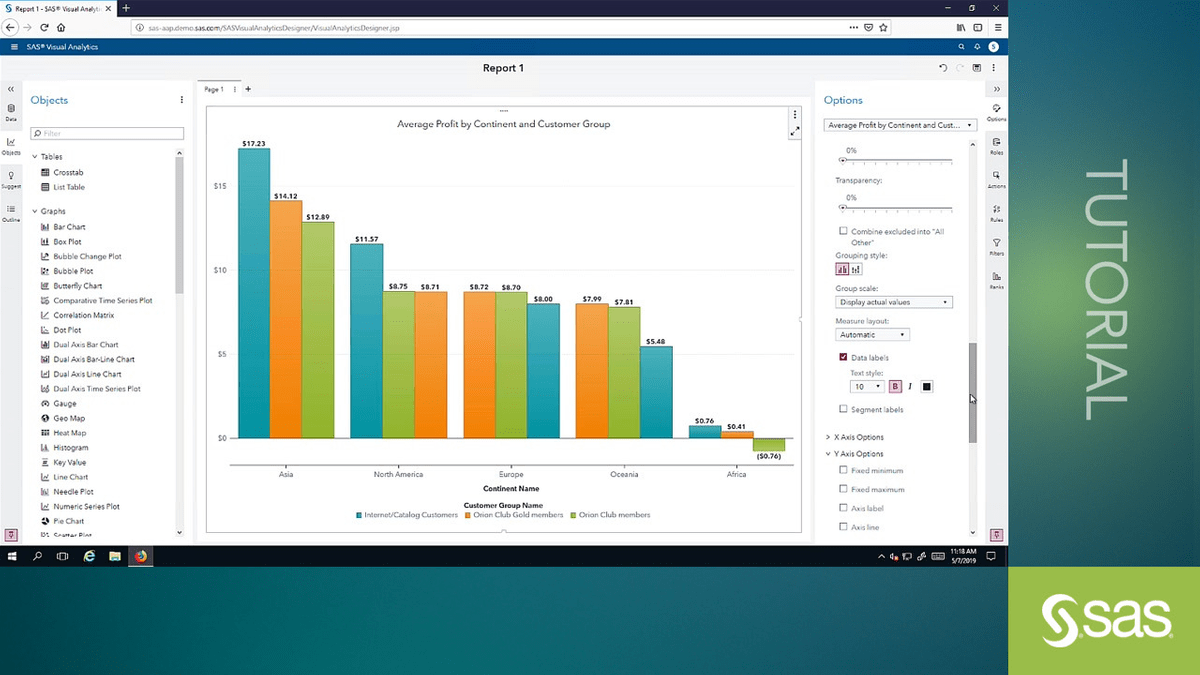Viewport: 1200px width, 675px height.
Task: Open the Ranks pane icon
Action: tap(996, 279)
